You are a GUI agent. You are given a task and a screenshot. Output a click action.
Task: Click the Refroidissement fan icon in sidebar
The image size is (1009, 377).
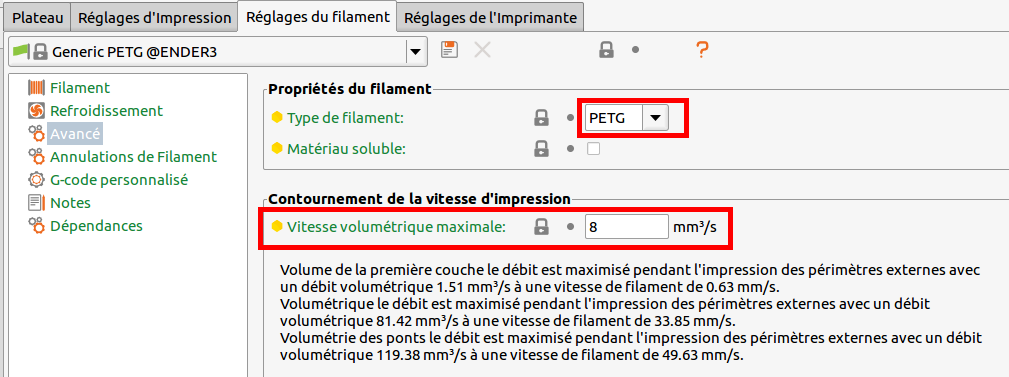click(x=37, y=111)
